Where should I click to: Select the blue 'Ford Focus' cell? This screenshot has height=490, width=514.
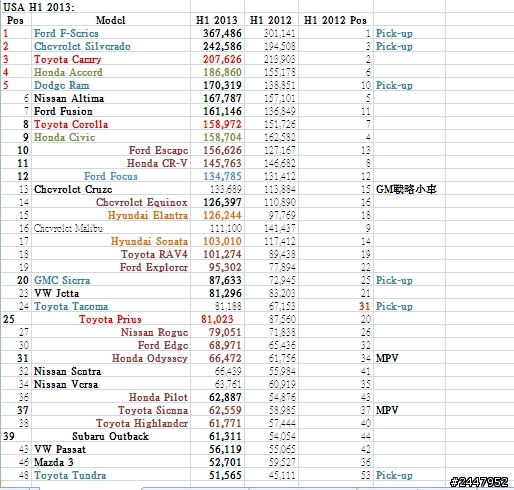tap(111, 176)
